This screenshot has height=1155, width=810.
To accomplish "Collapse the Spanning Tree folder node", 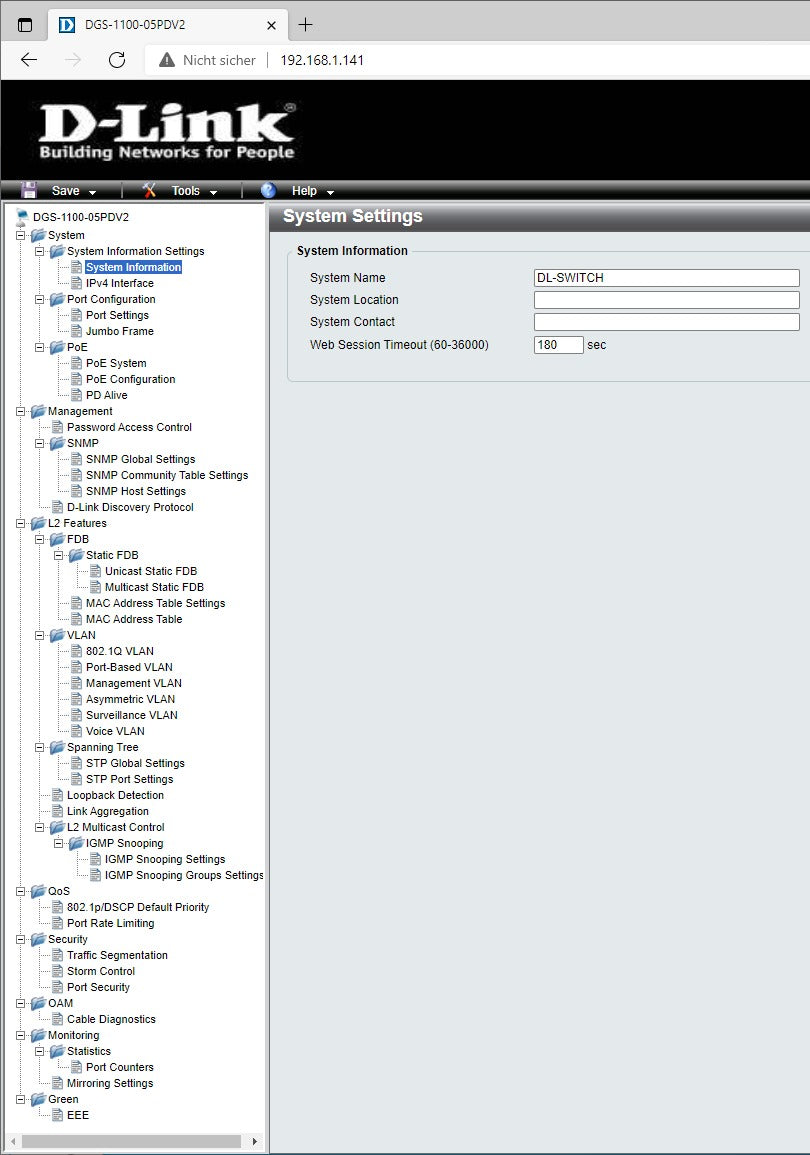I will pyautogui.click(x=40, y=747).
